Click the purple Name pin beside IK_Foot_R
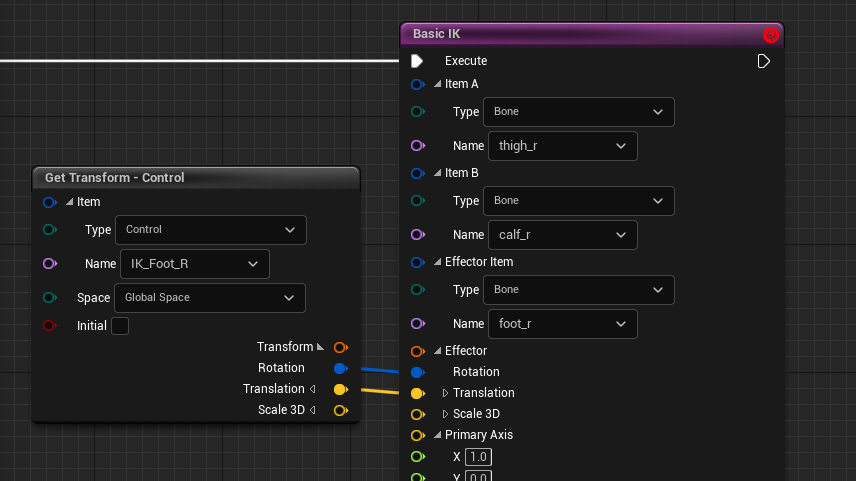The width and height of the screenshot is (856, 481). [x=50, y=264]
